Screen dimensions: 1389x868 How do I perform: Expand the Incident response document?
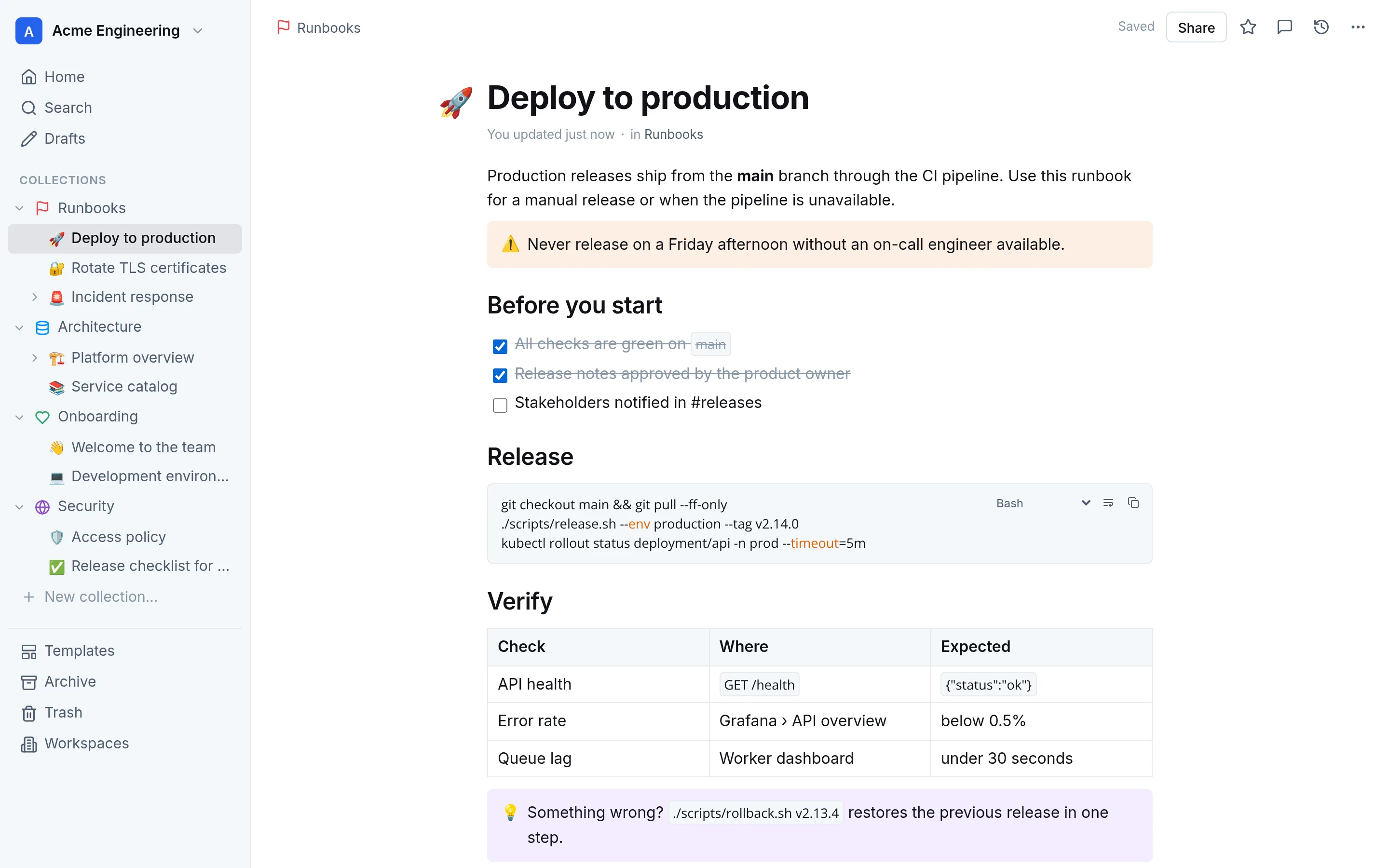[34, 297]
